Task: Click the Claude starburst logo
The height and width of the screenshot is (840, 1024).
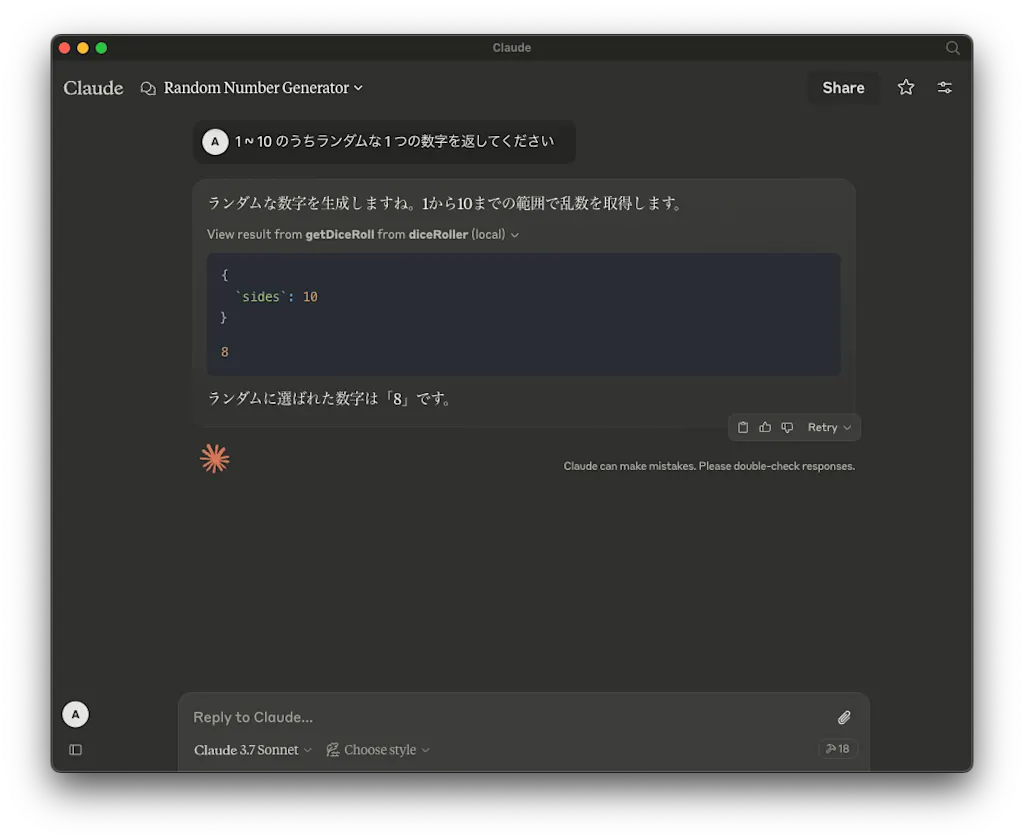Action: pyautogui.click(x=215, y=459)
